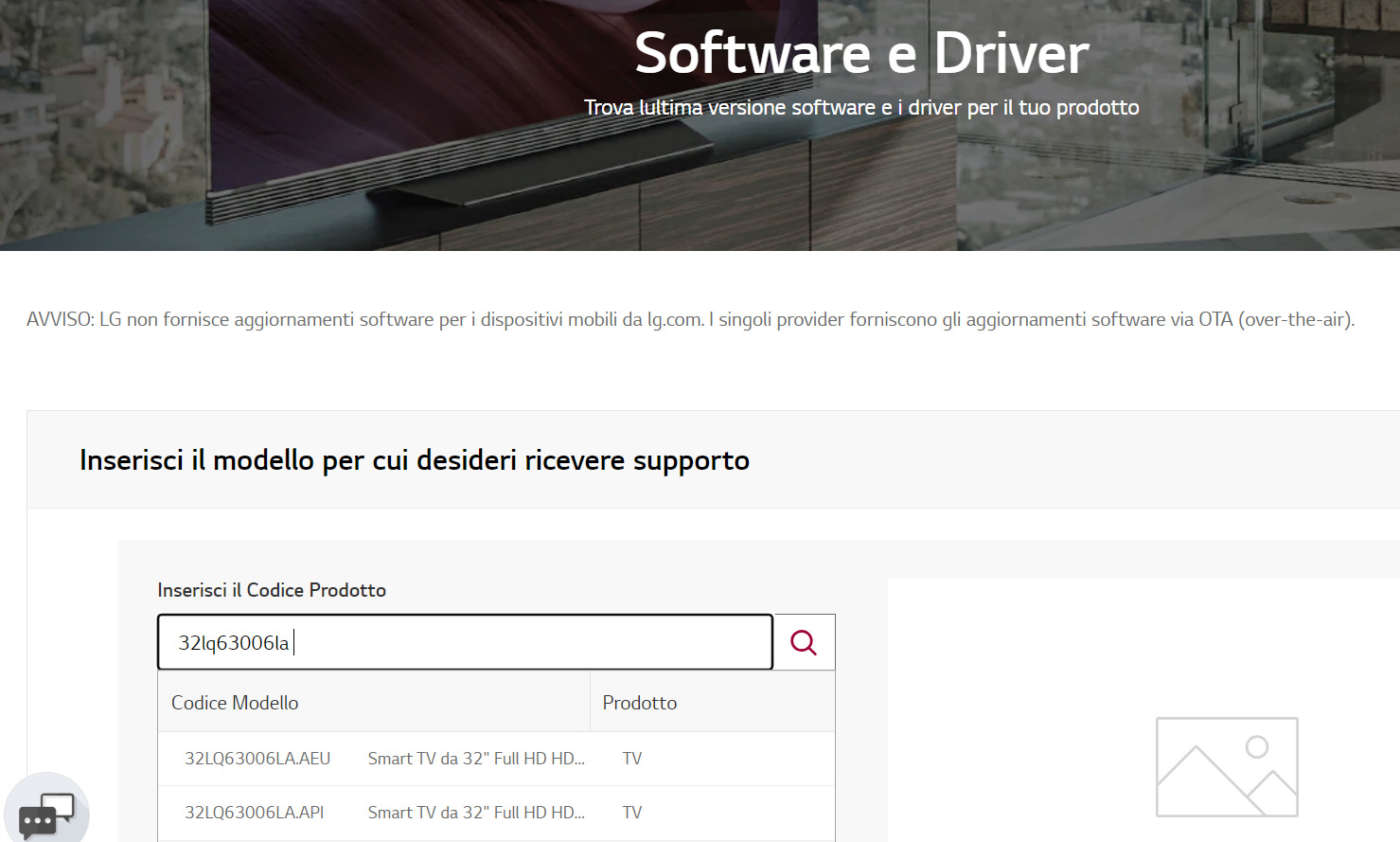Click the product image placeholder
Image resolution: width=1400 pixels, height=842 pixels.
pos(1227,767)
